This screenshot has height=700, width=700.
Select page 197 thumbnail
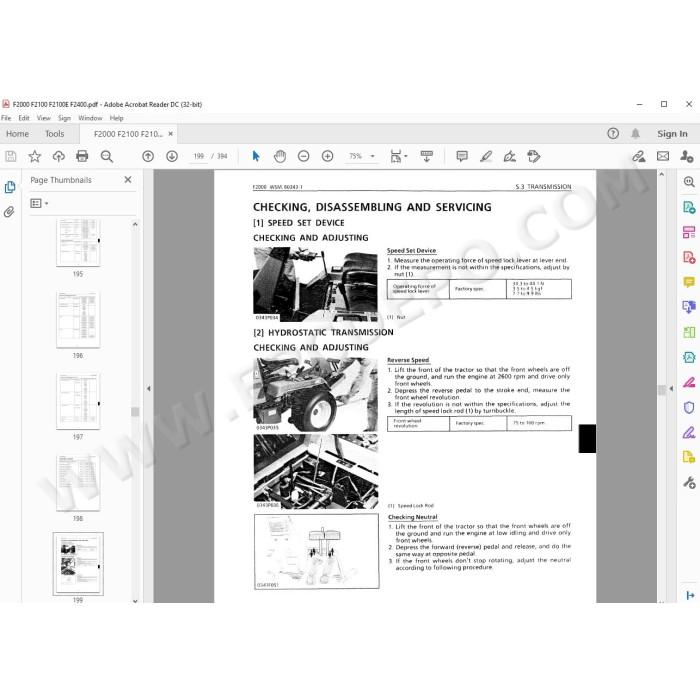78,401
